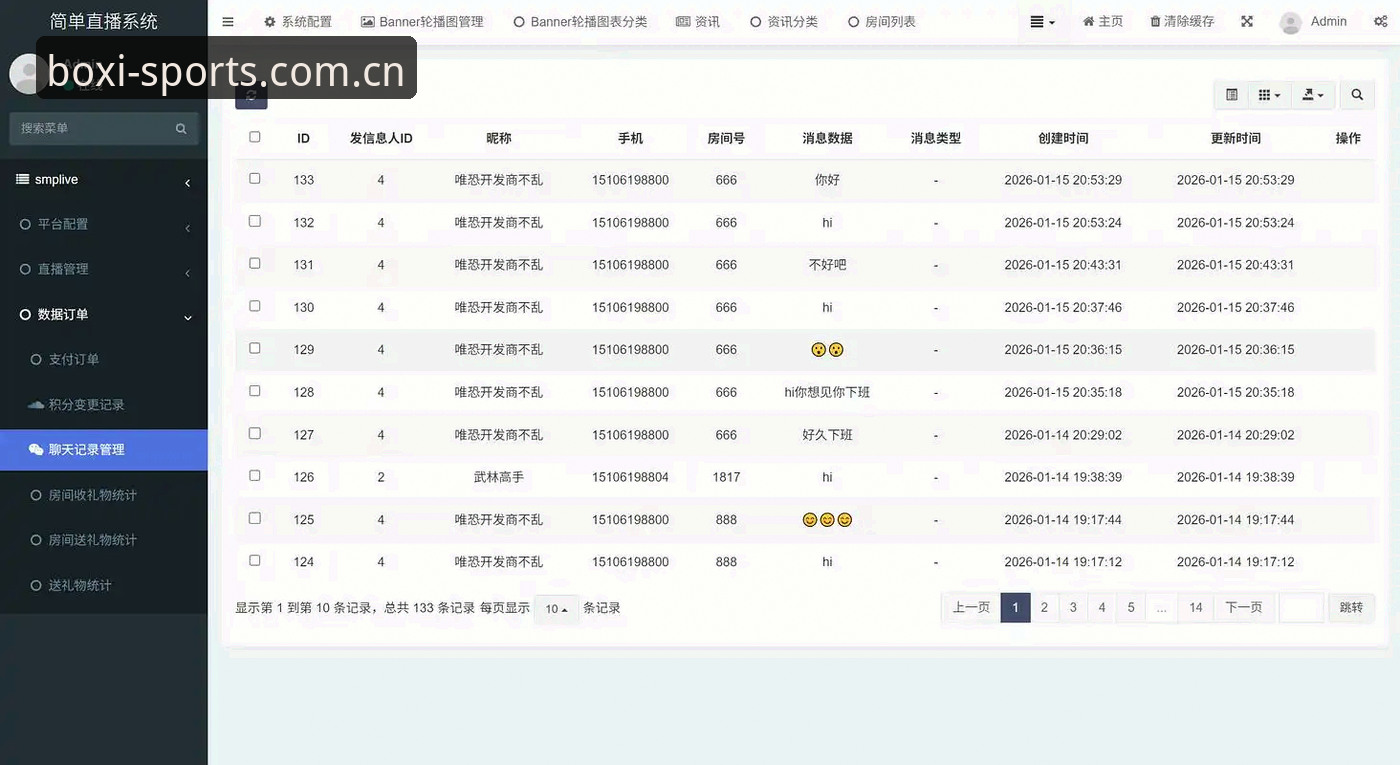Viewport: 1400px width, 765px height.
Task: Open 积分变更记录 menu item
Action: click(x=104, y=405)
